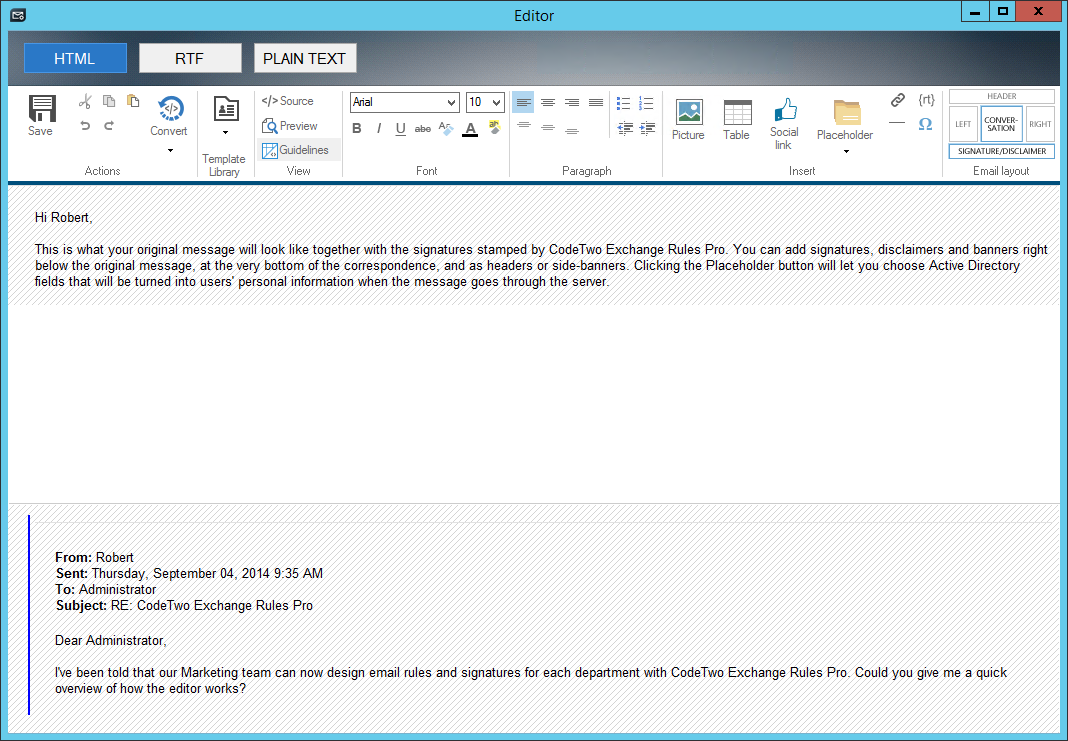Create a numbered list
The width and height of the screenshot is (1068, 741).
(x=646, y=103)
